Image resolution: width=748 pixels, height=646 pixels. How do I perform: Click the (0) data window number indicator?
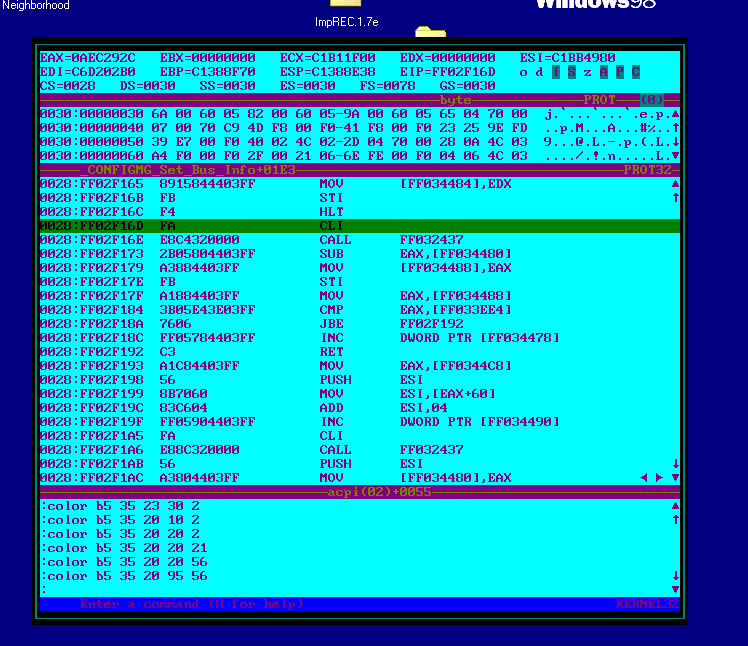[652, 100]
